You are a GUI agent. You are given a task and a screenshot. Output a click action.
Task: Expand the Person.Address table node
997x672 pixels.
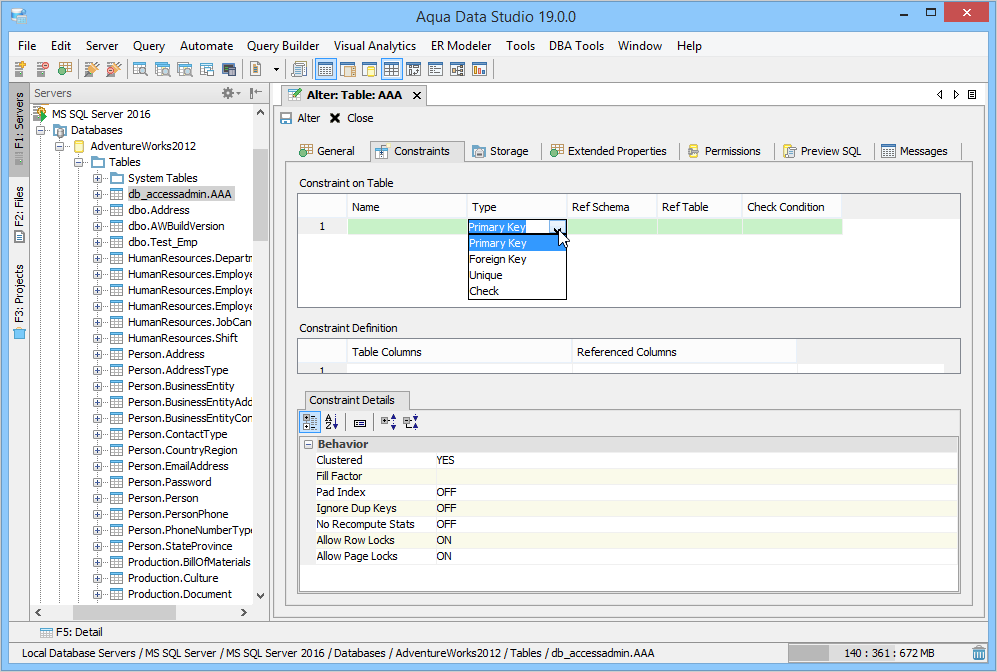99,354
